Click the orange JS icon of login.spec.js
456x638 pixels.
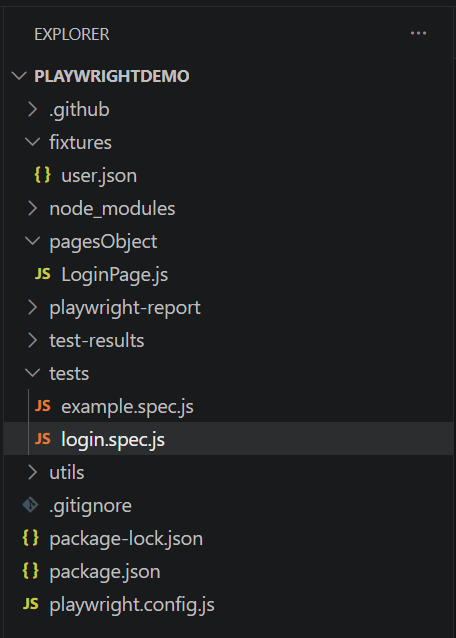(x=42, y=439)
